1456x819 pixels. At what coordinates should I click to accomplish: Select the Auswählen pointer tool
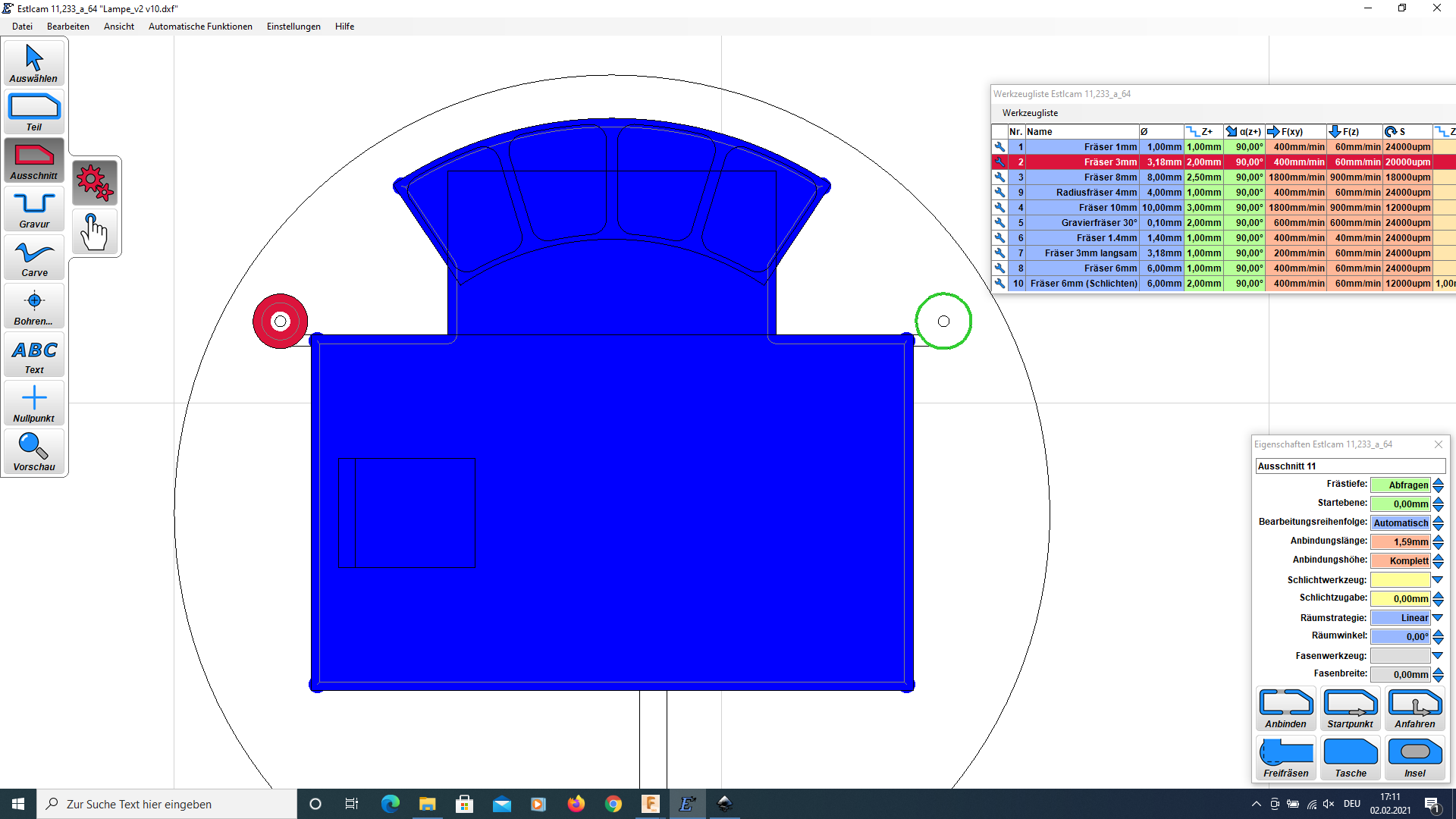(34, 64)
